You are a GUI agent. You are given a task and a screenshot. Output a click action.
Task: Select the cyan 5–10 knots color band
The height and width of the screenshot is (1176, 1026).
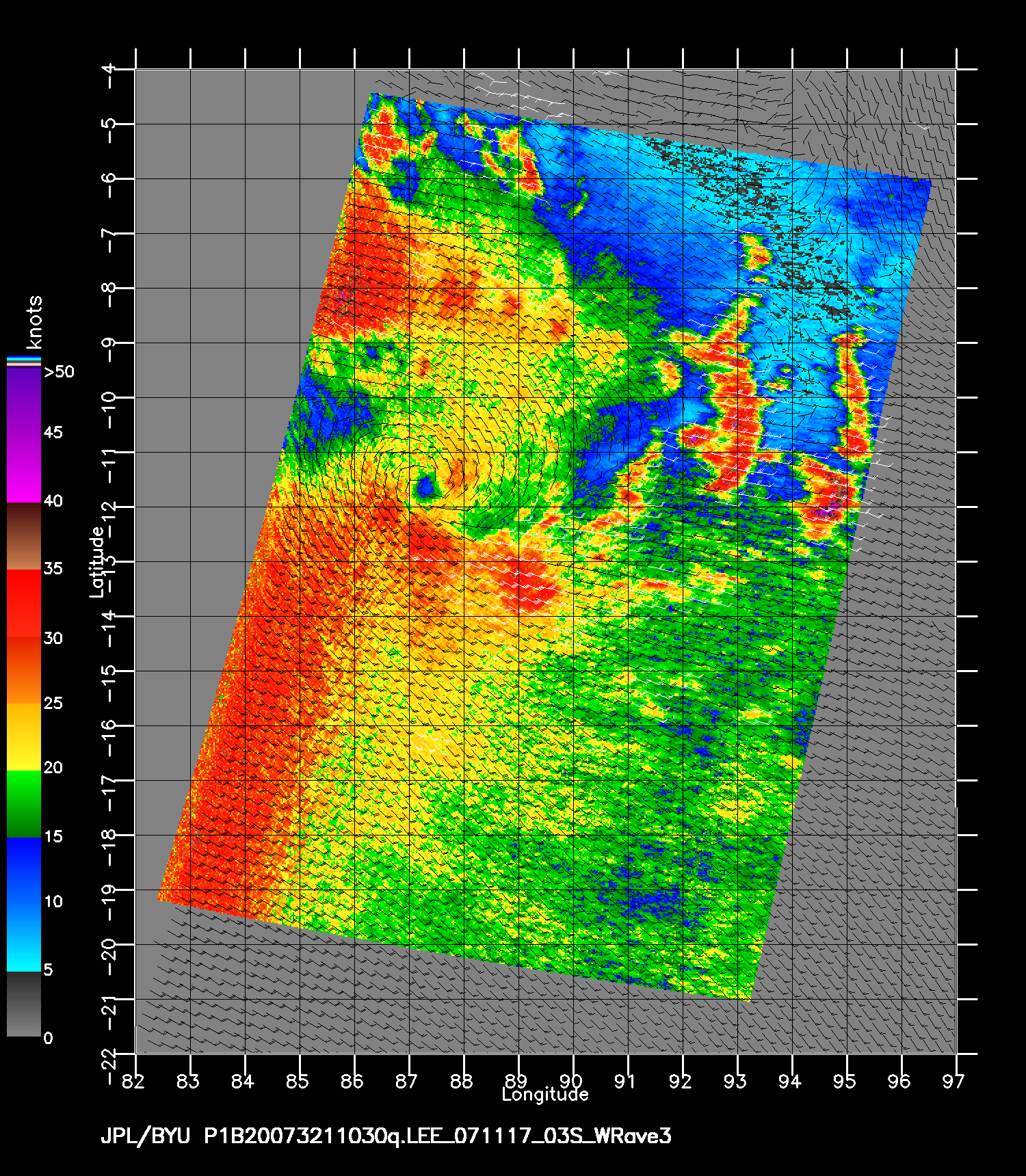(x=24, y=937)
